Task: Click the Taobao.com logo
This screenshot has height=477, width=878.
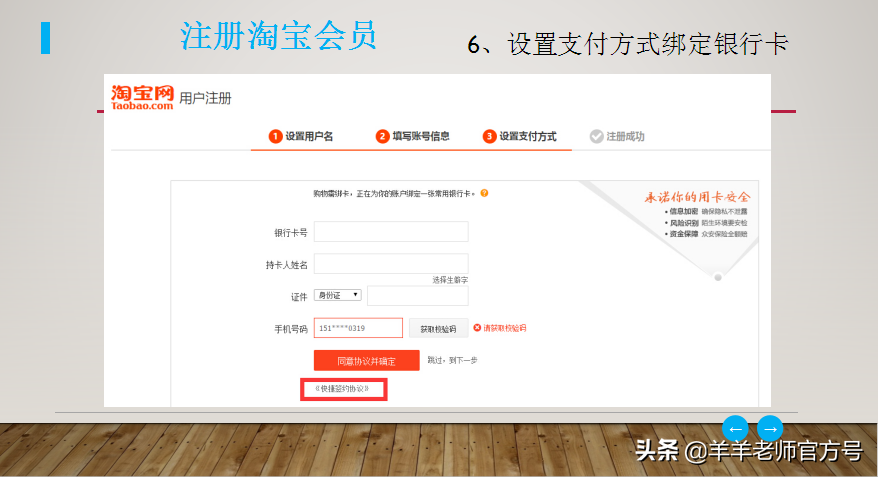Action: (142, 97)
